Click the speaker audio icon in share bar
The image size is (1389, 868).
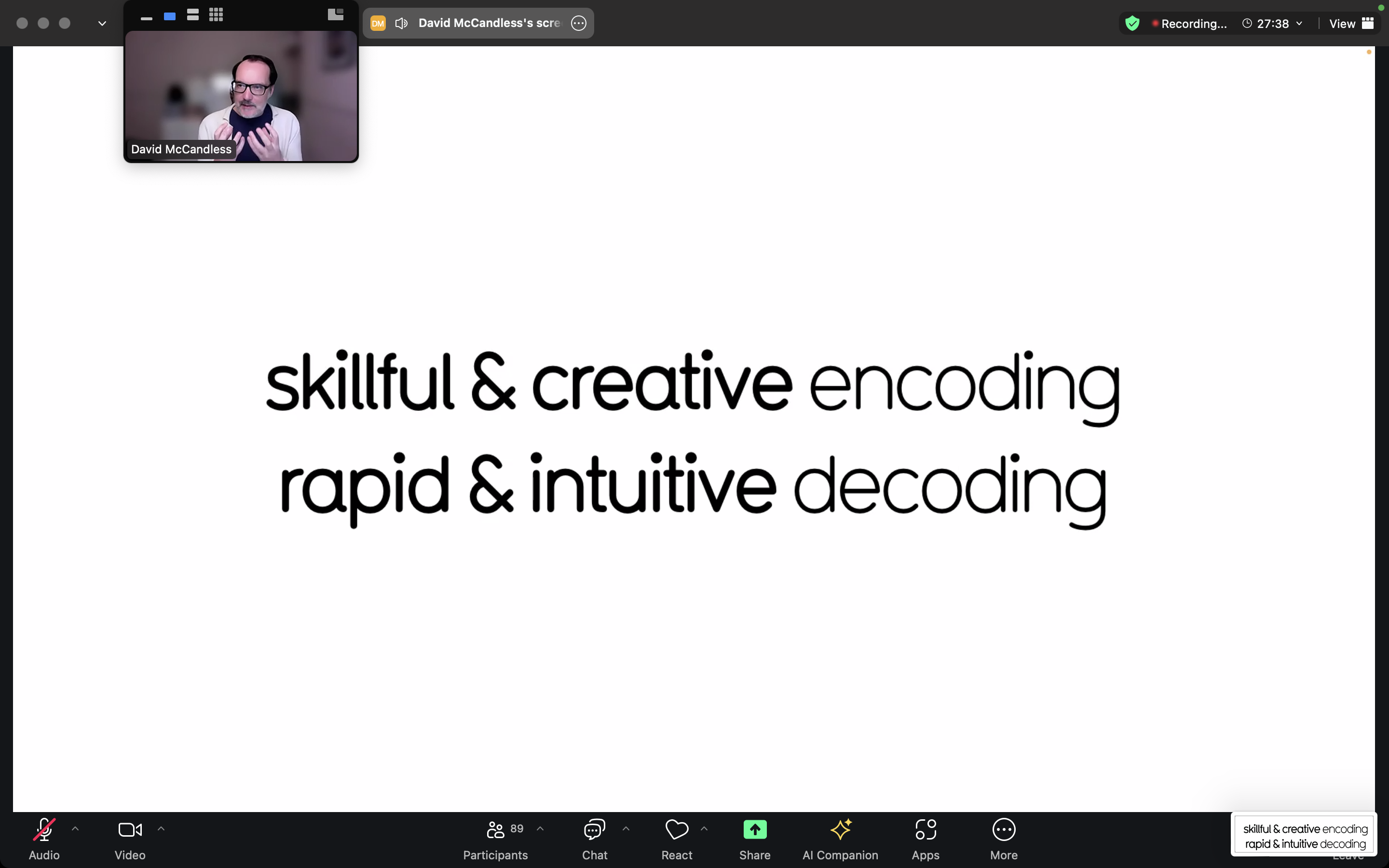tap(401, 23)
